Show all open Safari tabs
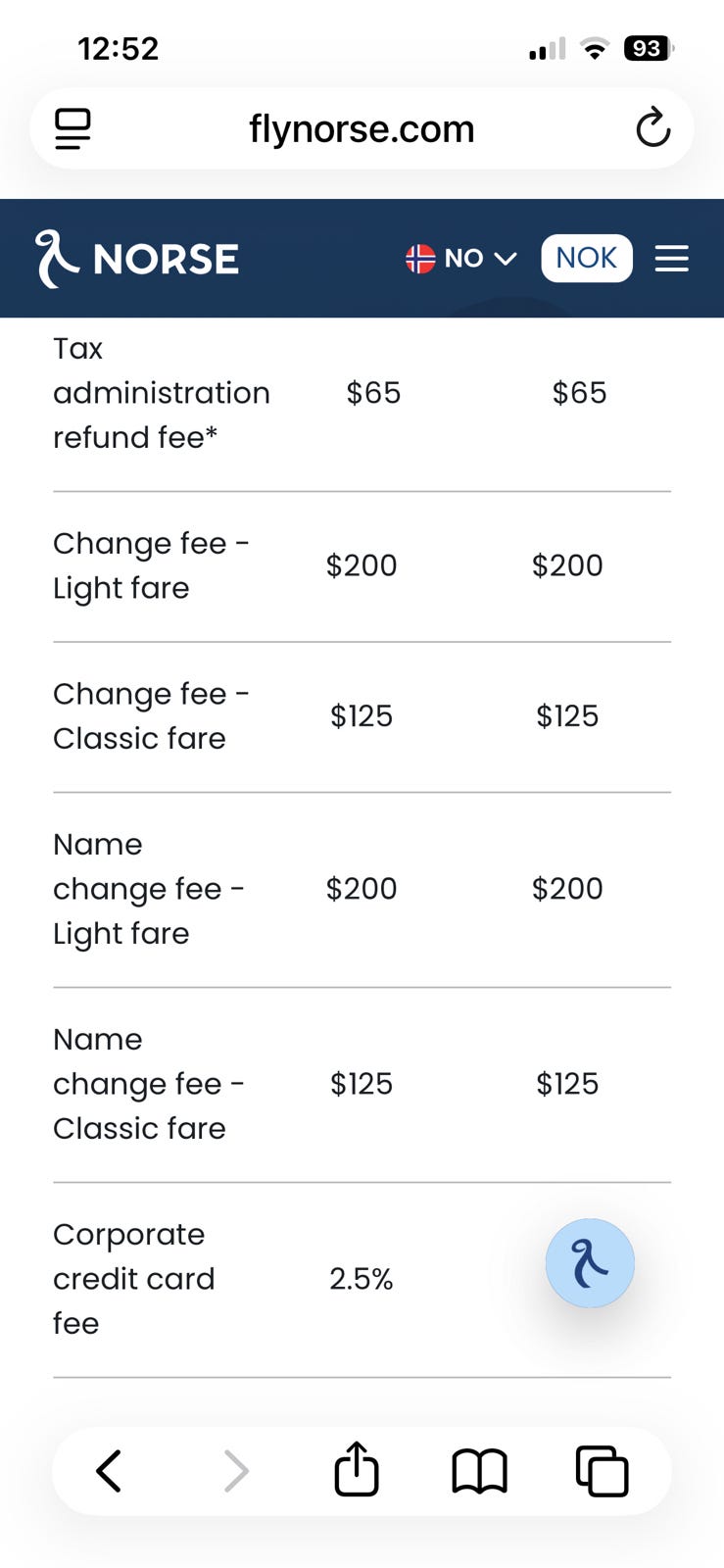The width and height of the screenshot is (724, 1568). [x=602, y=1471]
